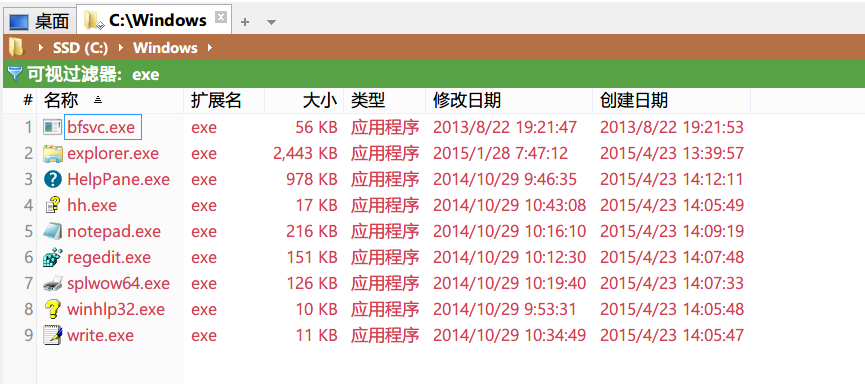865x384 pixels.
Task: Click the notepad.exe file icon
Action: pos(52,231)
